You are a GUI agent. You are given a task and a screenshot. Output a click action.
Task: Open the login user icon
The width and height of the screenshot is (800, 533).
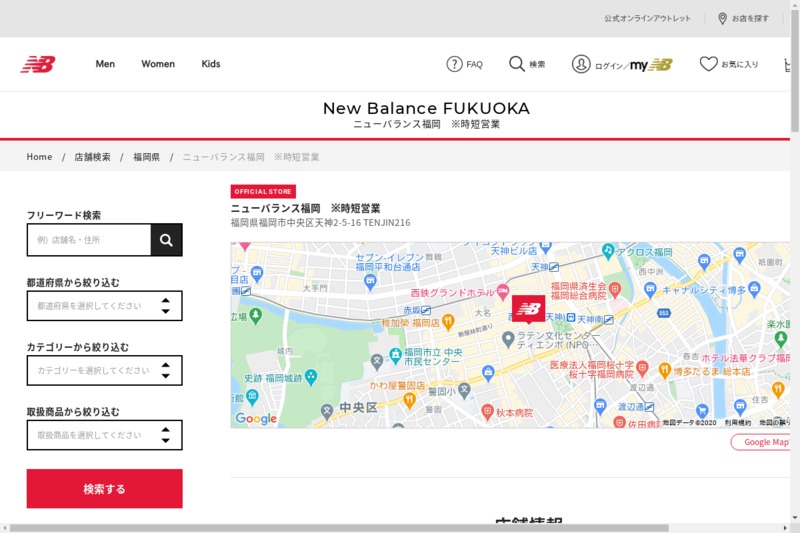[x=581, y=64]
